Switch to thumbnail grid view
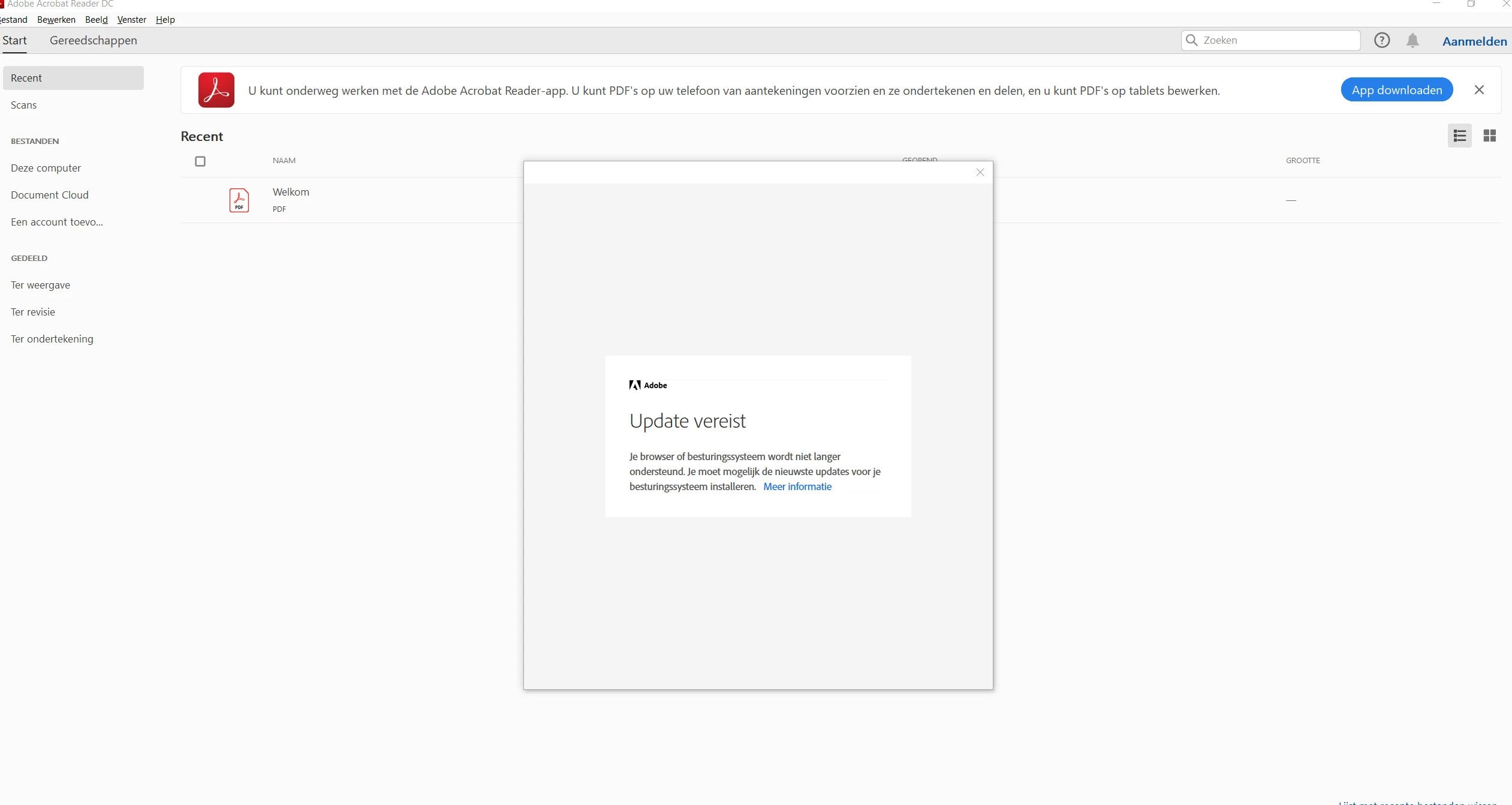 pos(1489,136)
